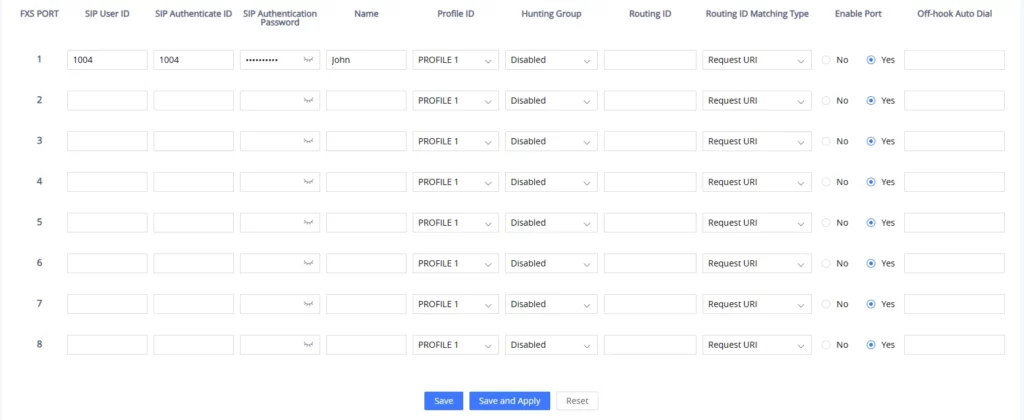Focus SIP Authenticate ID field for port 4
The image size is (1024, 420).
193,182
